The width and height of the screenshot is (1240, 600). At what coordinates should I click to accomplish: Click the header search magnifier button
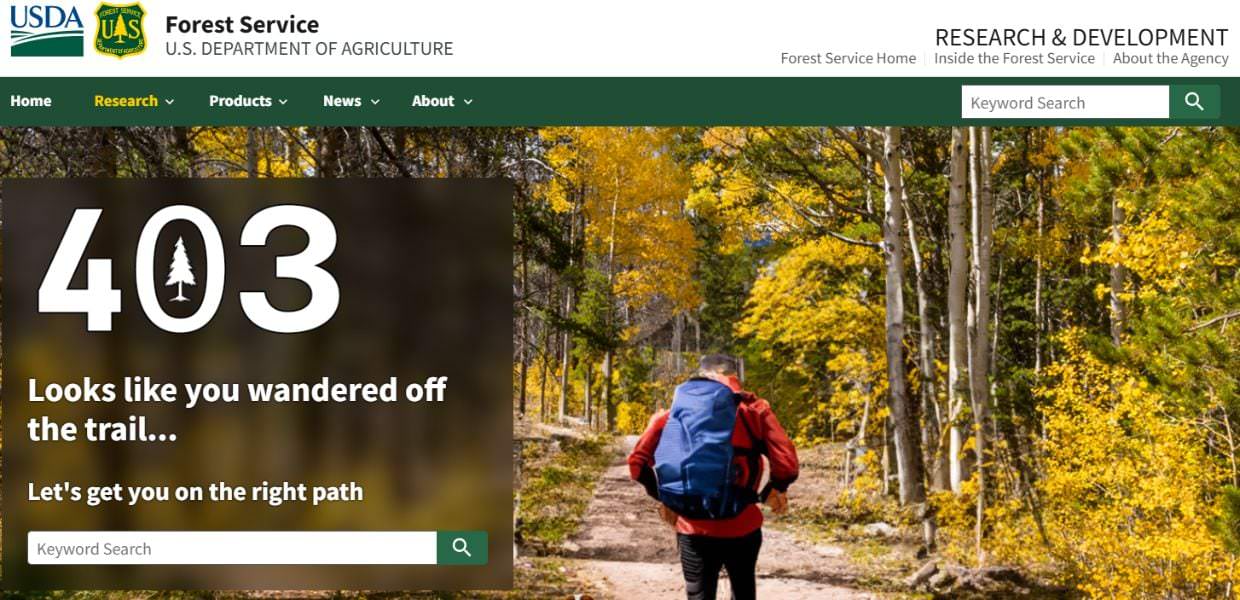pos(1194,102)
